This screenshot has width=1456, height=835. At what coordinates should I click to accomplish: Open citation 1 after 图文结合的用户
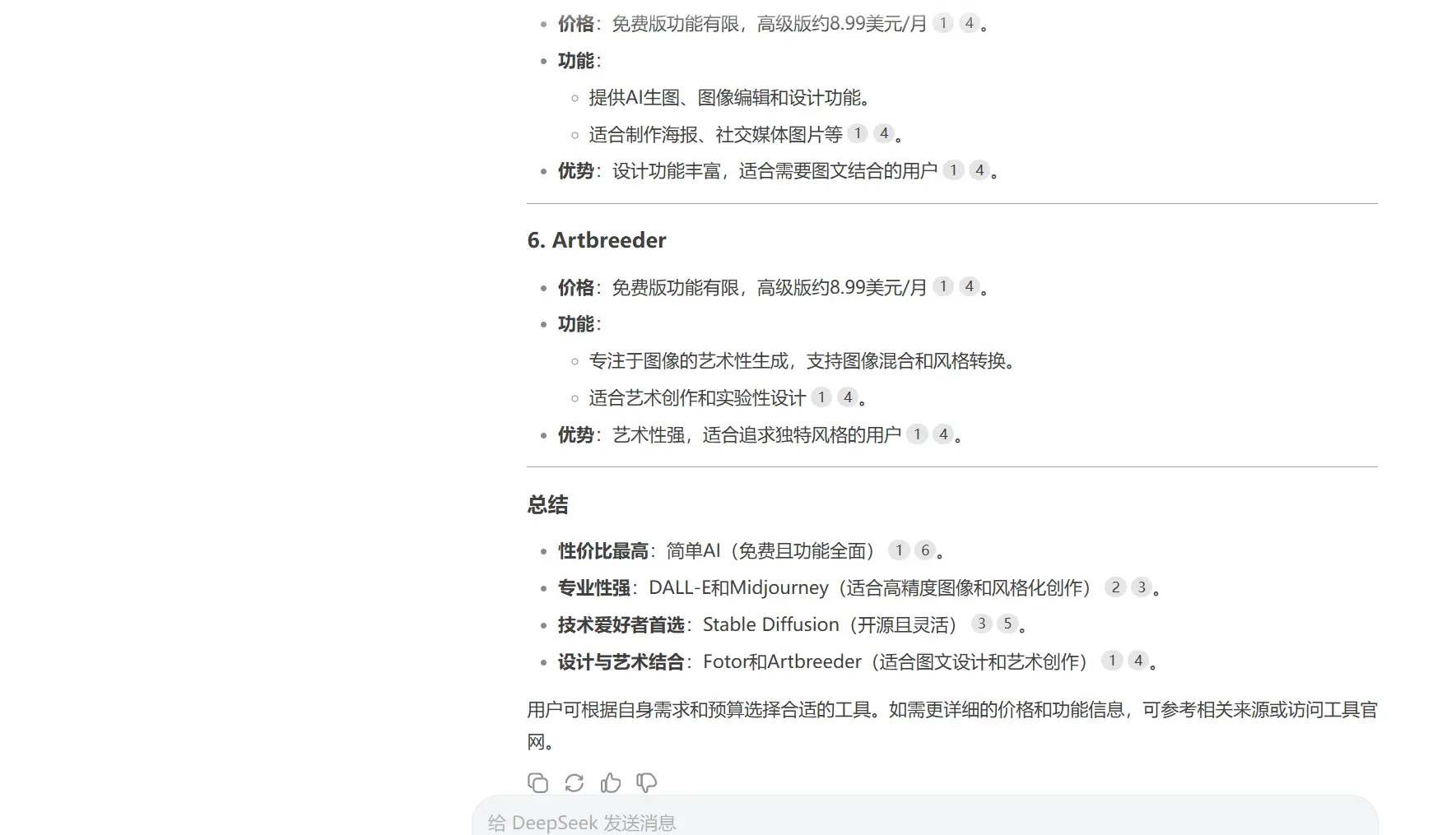click(953, 170)
